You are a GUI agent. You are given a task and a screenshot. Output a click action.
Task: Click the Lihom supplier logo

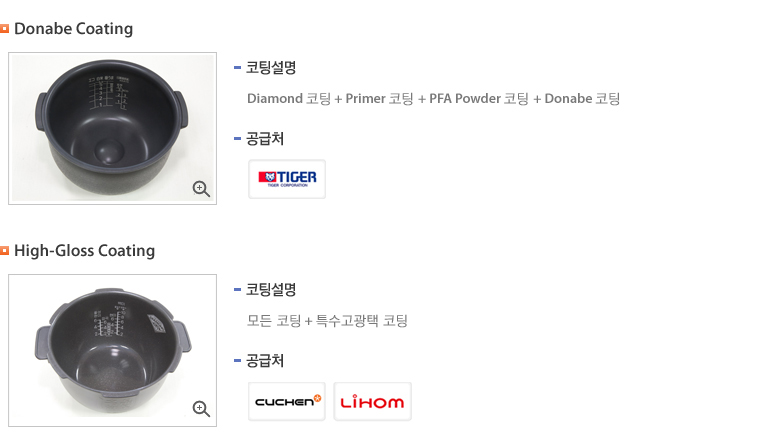click(372, 401)
